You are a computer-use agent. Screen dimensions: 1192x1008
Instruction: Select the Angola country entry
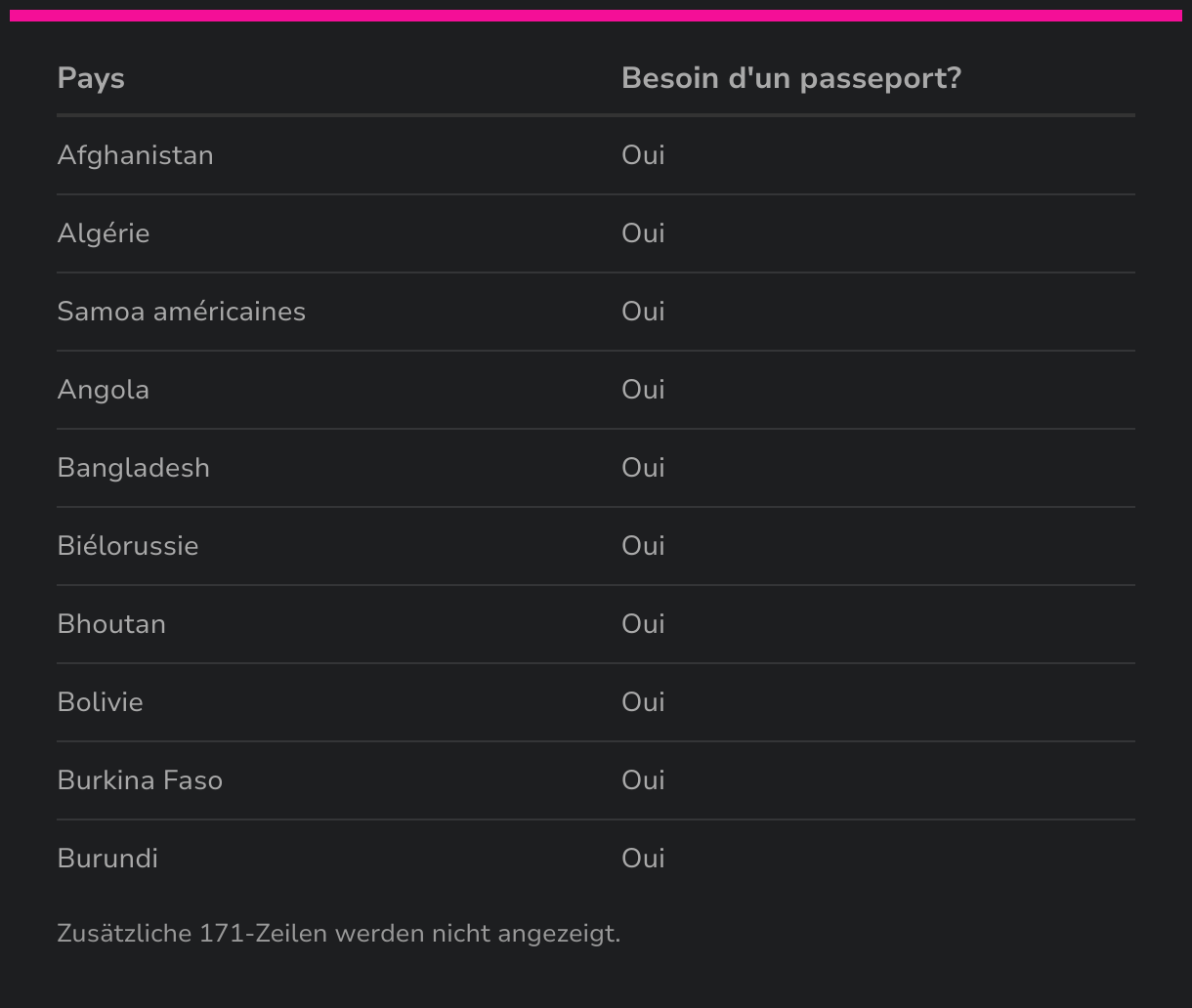pos(104,390)
